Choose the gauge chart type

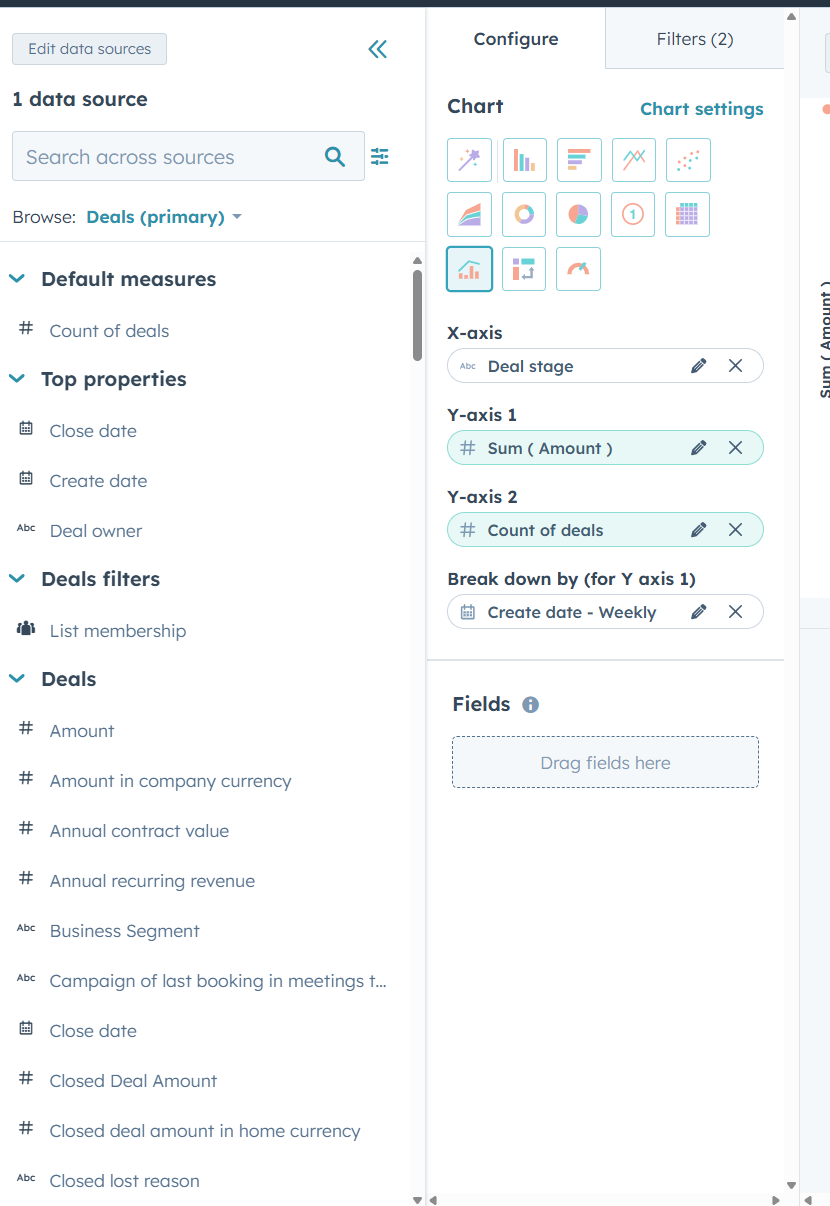coord(578,268)
